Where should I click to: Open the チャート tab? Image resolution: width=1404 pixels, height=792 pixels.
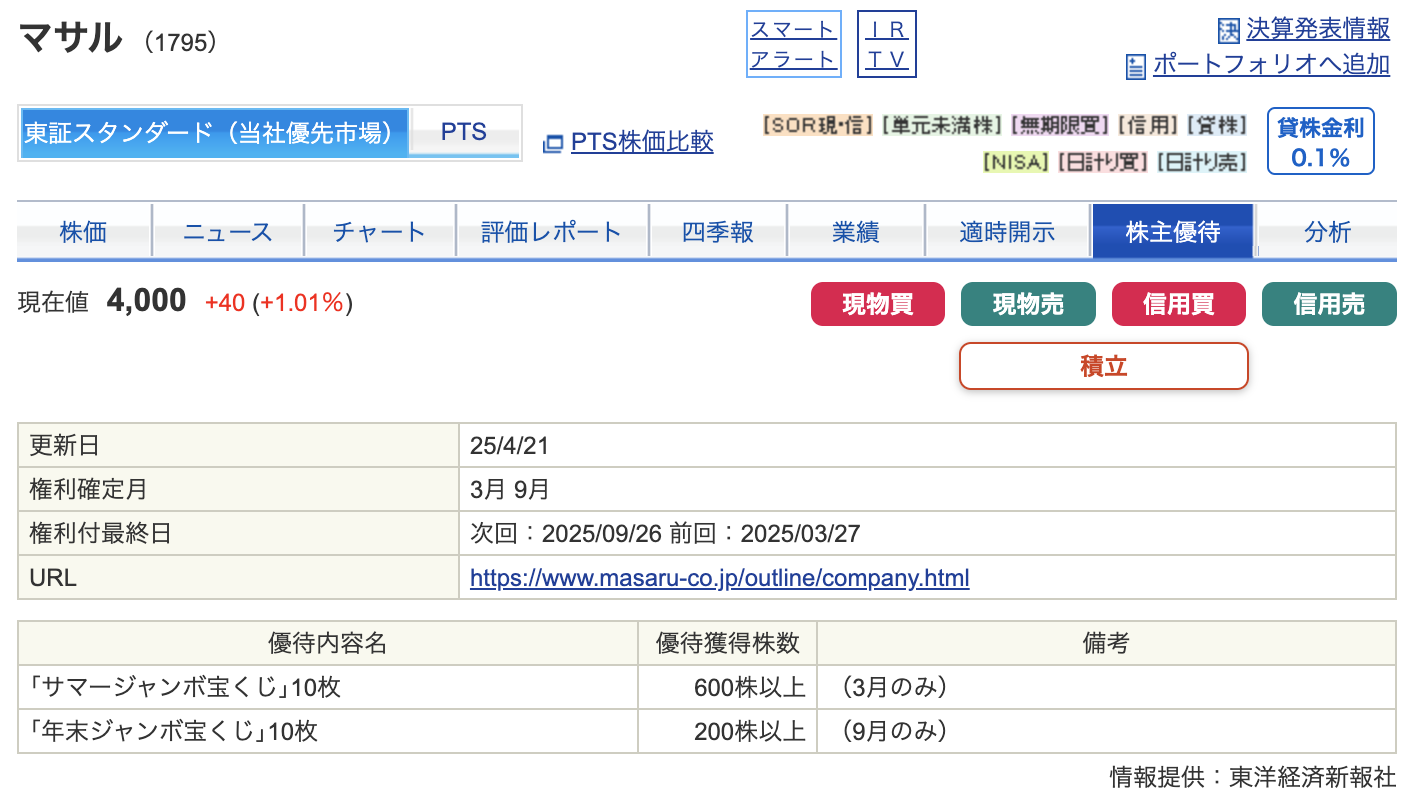[380, 232]
